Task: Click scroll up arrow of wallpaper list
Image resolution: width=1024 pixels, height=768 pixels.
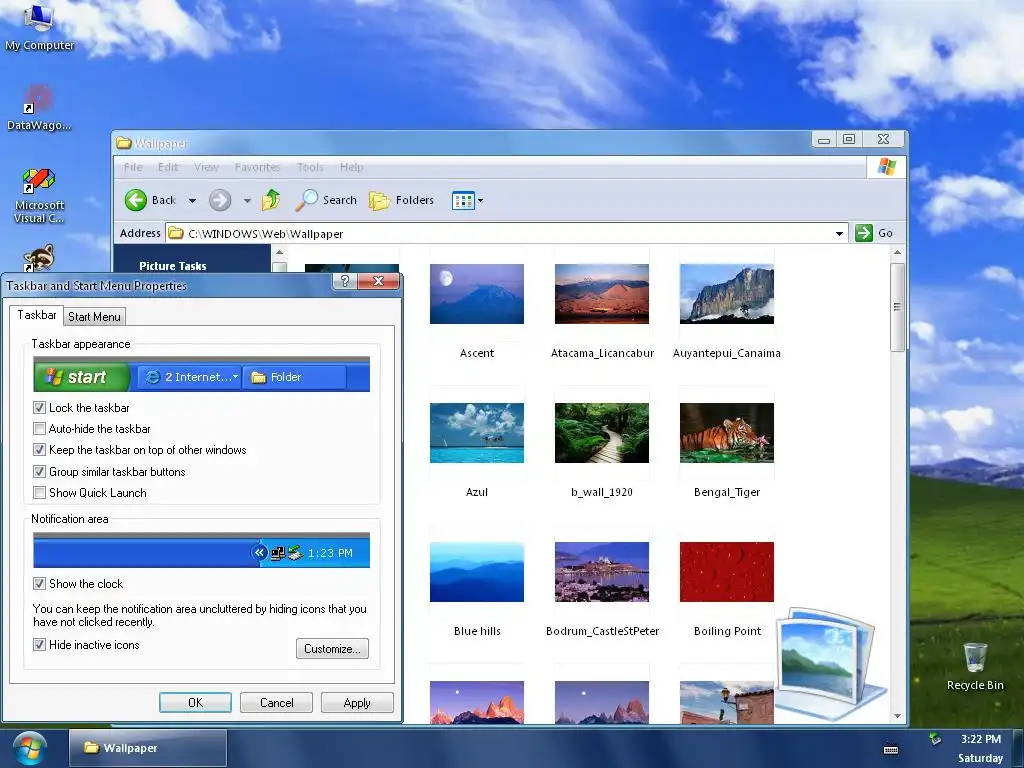Action: tap(897, 252)
